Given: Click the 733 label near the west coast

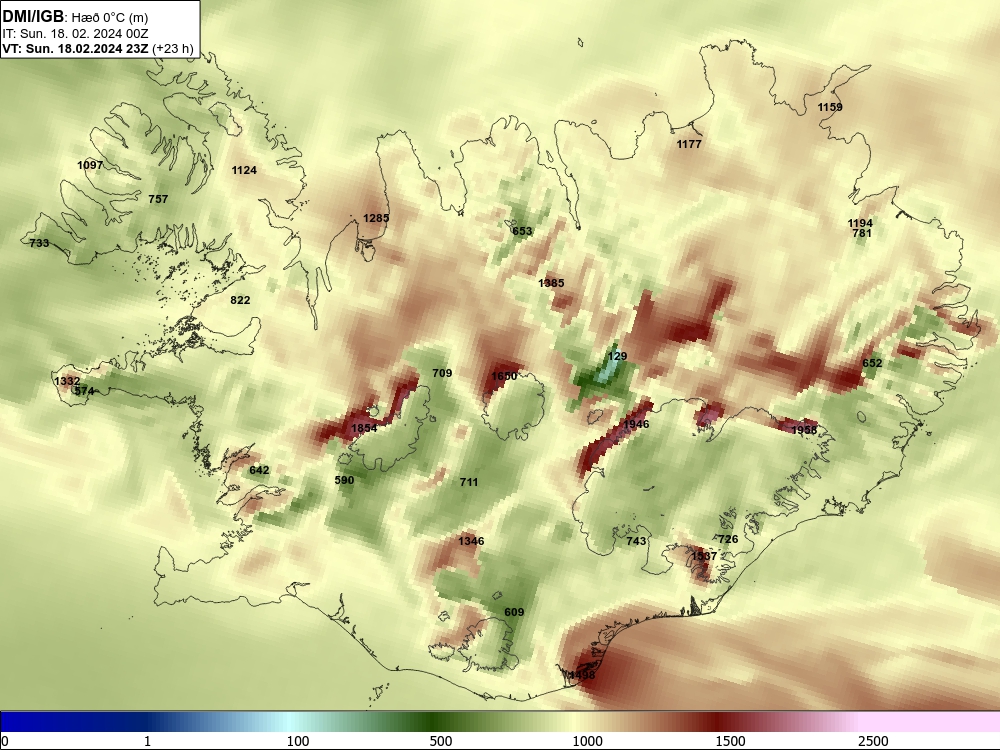Looking at the screenshot, I should (x=40, y=243).
